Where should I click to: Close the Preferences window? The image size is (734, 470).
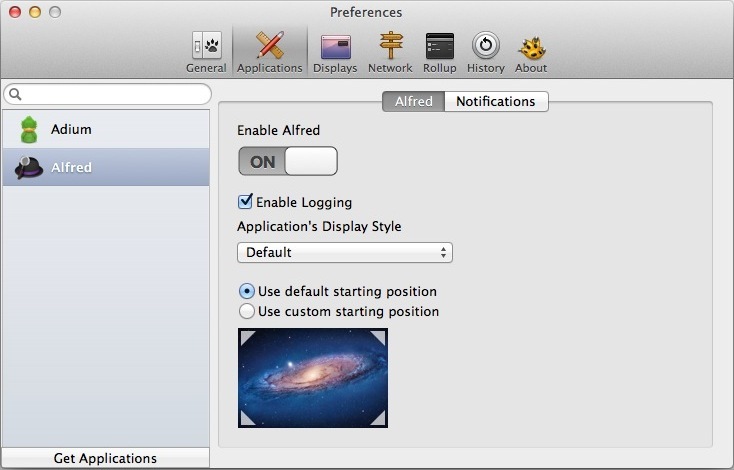15,12
